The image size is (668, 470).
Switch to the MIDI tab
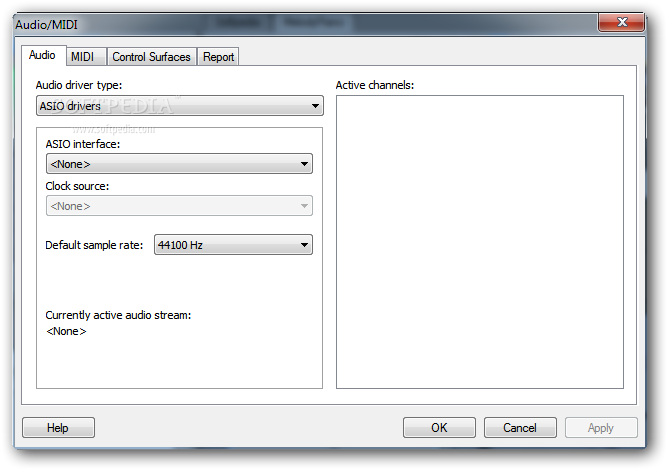click(x=85, y=57)
